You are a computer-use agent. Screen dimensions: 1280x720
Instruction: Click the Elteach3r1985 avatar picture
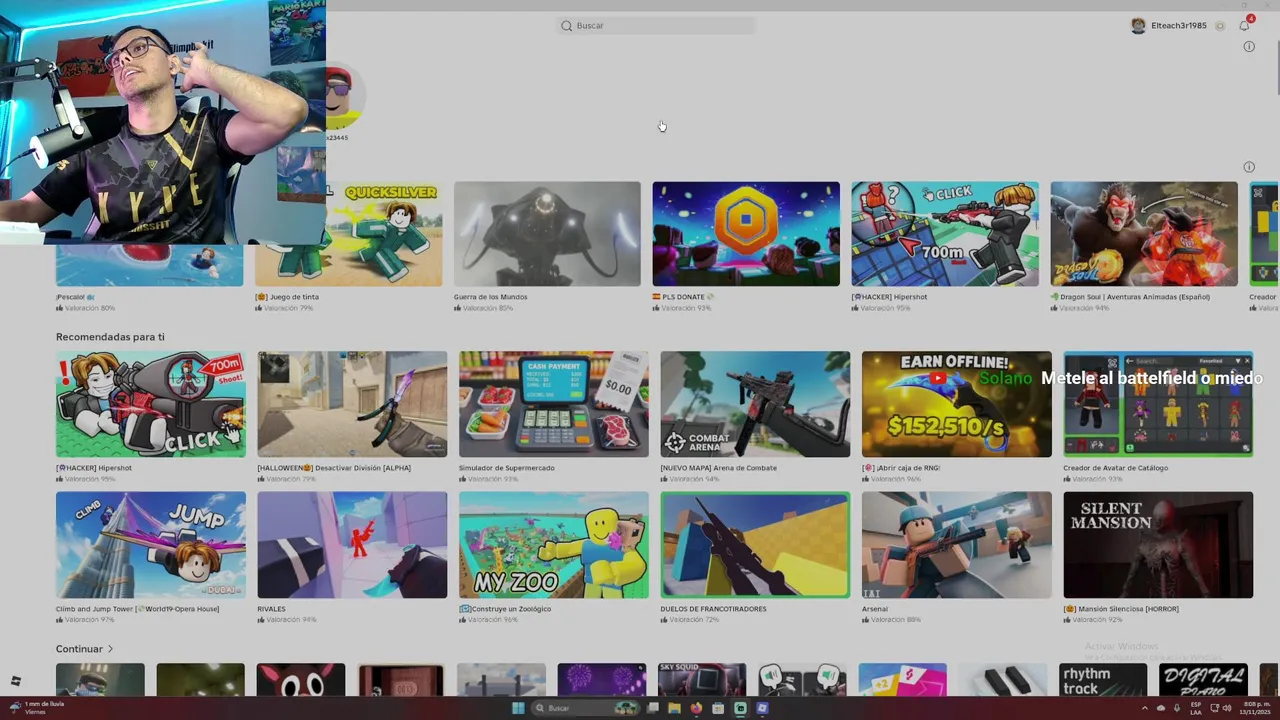pos(1138,26)
